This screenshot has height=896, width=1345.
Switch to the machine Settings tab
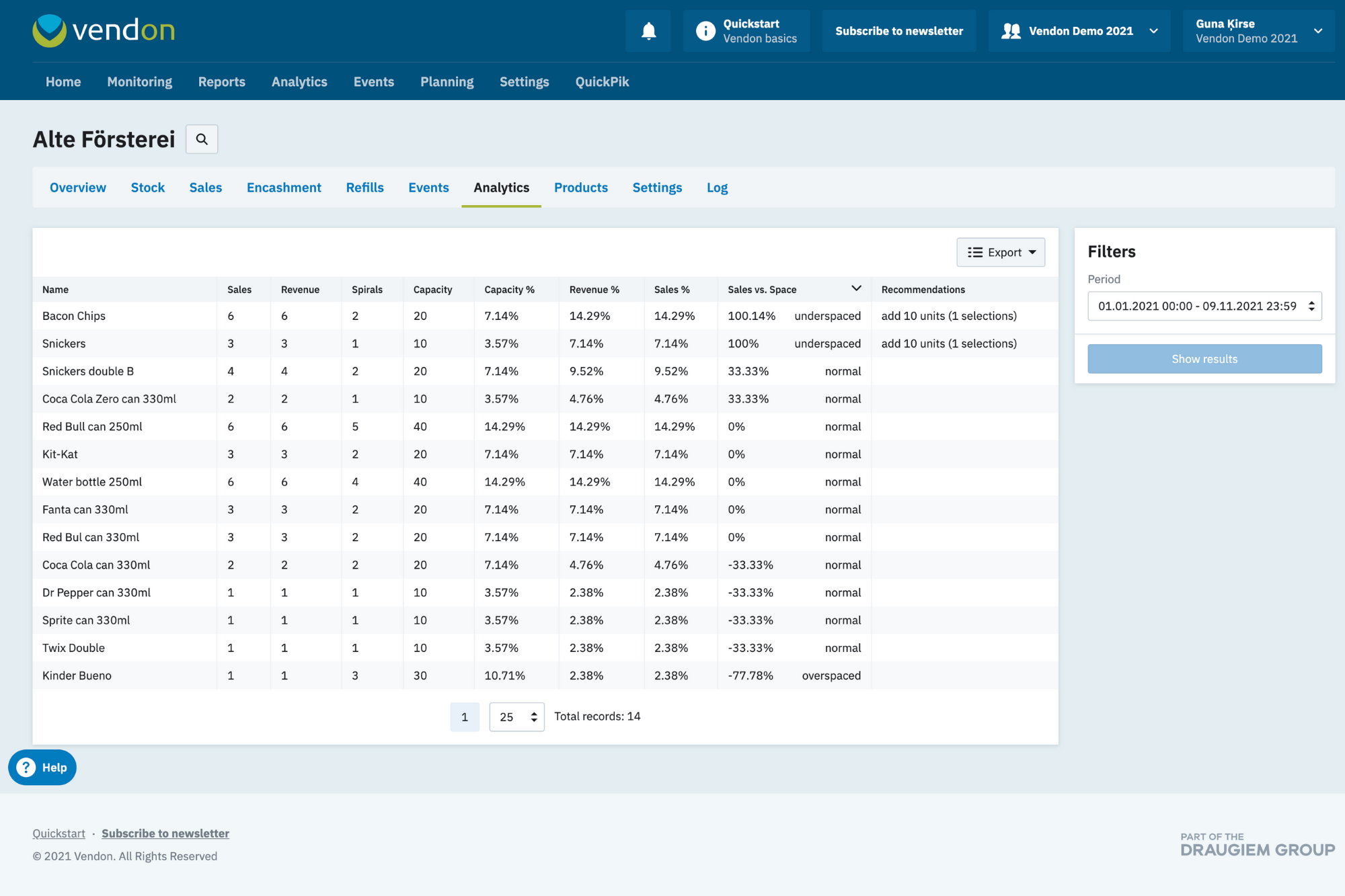click(657, 188)
